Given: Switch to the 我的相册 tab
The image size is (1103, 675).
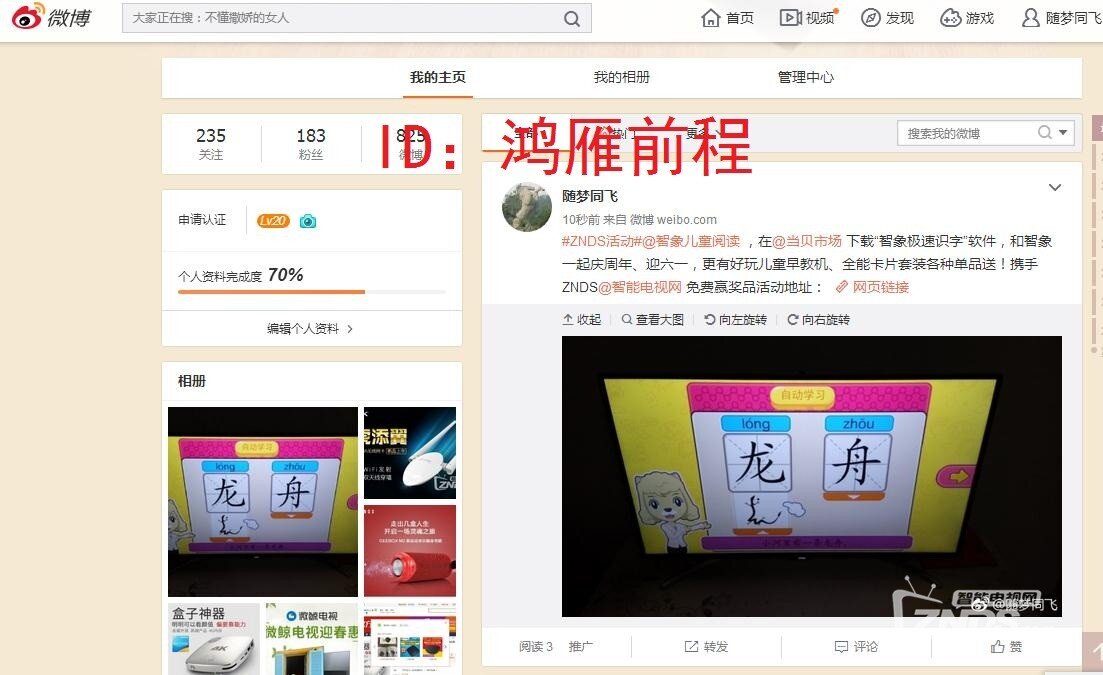Looking at the screenshot, I should (622, 76).
